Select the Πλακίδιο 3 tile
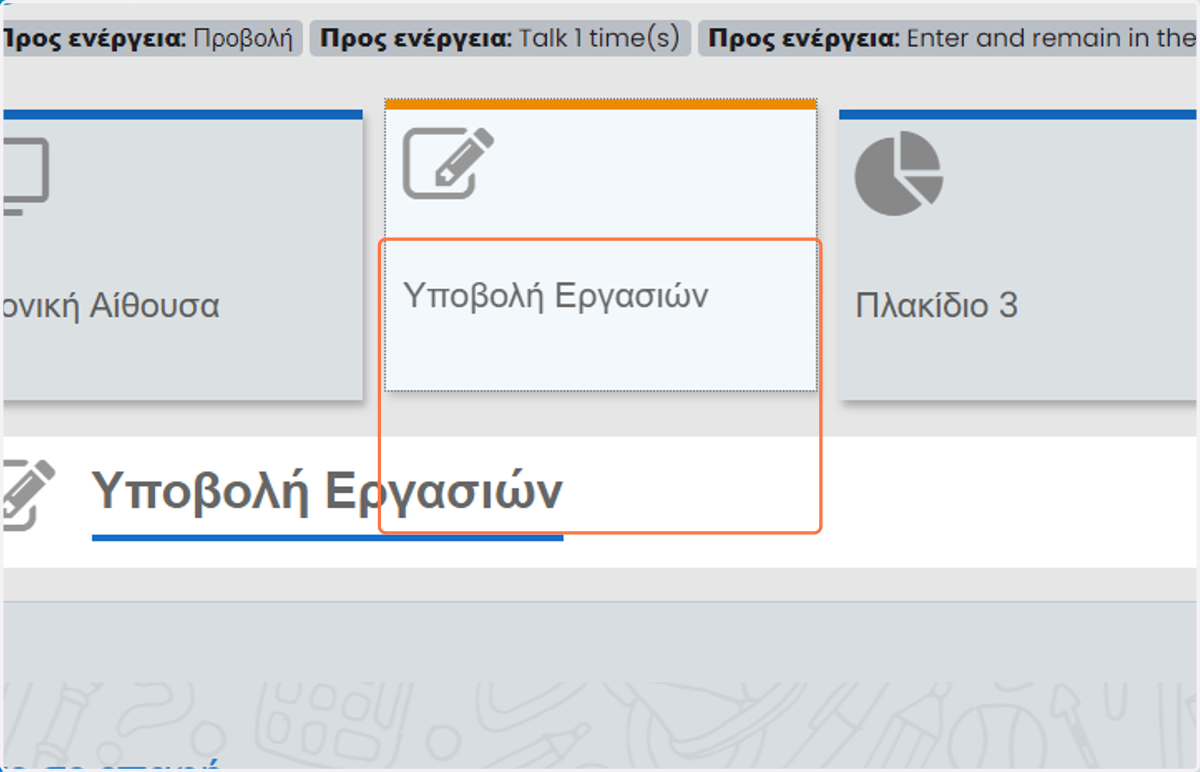The height and width of the screenshot is (772, 1200). coord(1019,255)
